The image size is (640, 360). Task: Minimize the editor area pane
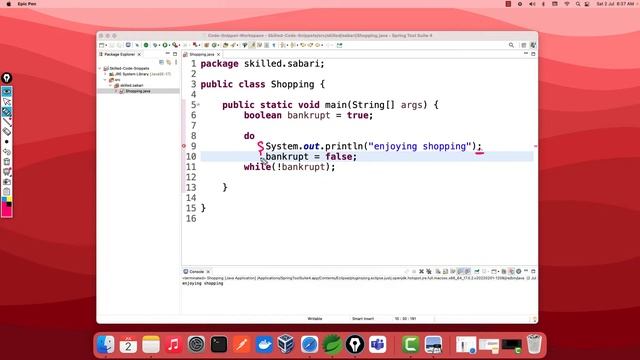526,54
